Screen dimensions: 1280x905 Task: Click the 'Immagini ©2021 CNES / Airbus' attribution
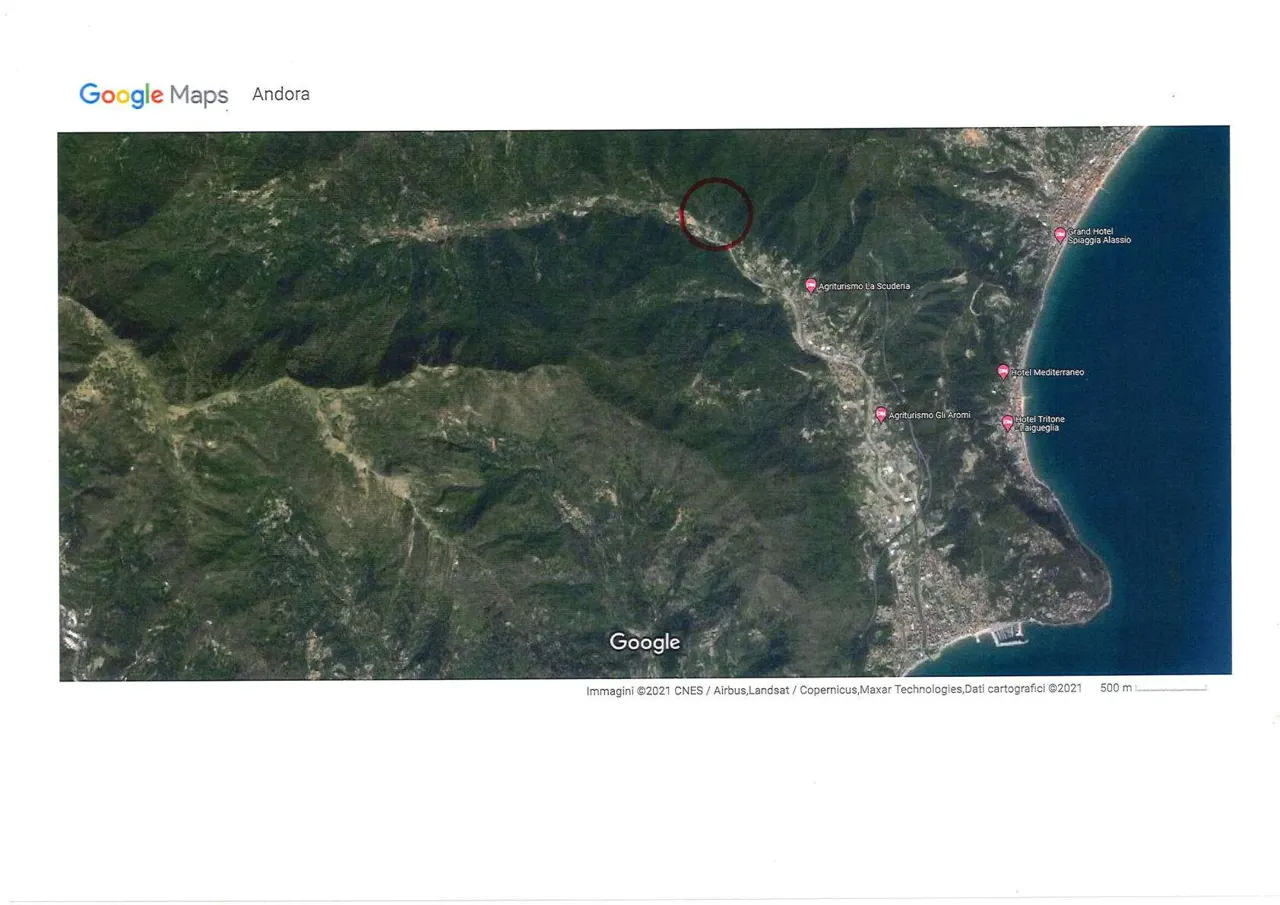pyautogui.click(x=666, y=689)
